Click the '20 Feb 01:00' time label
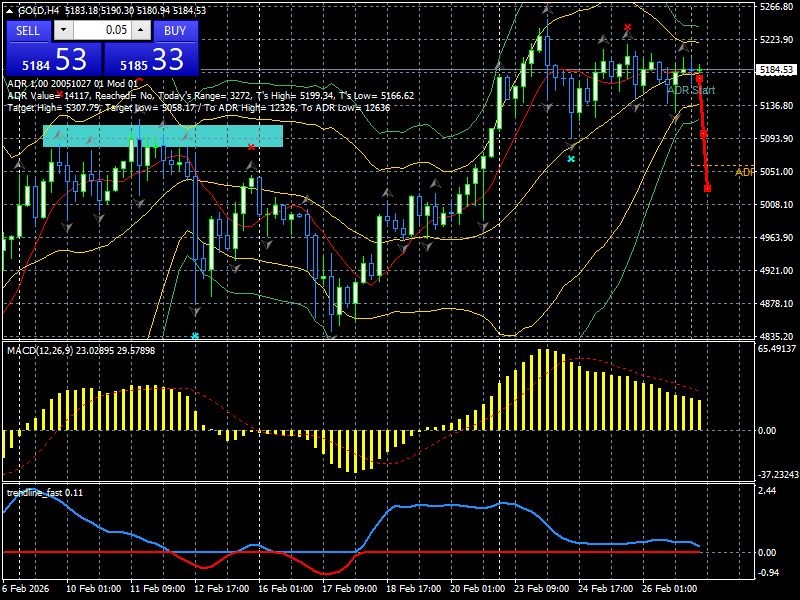Image resolution: width=800 pixels, height=600 pixels. coord(478,589)
